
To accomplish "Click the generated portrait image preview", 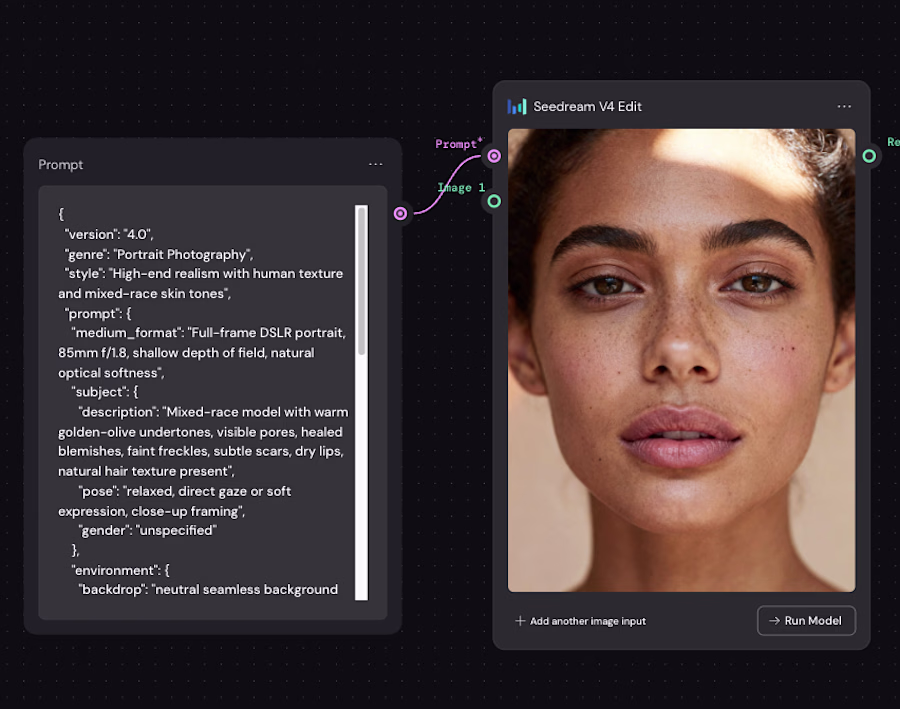I will (681, 360).
